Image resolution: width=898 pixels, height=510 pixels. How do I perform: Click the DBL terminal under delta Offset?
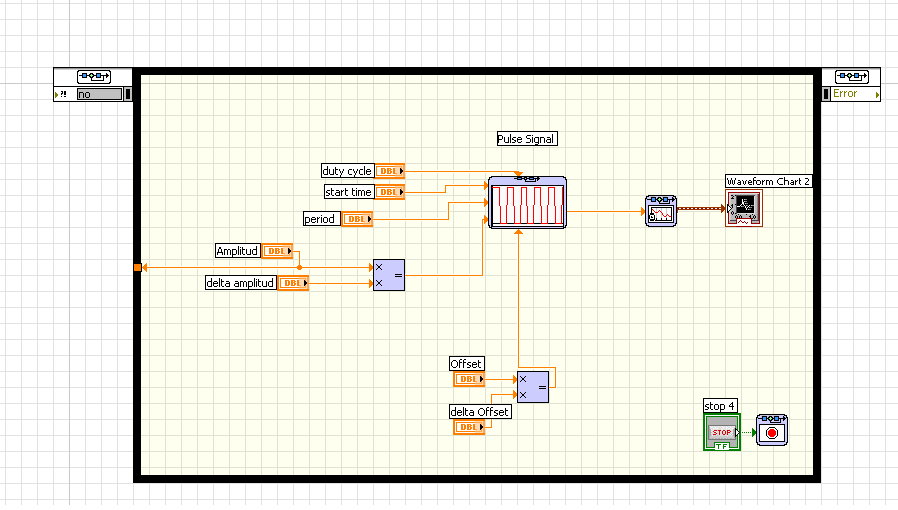tap(468, 427)
